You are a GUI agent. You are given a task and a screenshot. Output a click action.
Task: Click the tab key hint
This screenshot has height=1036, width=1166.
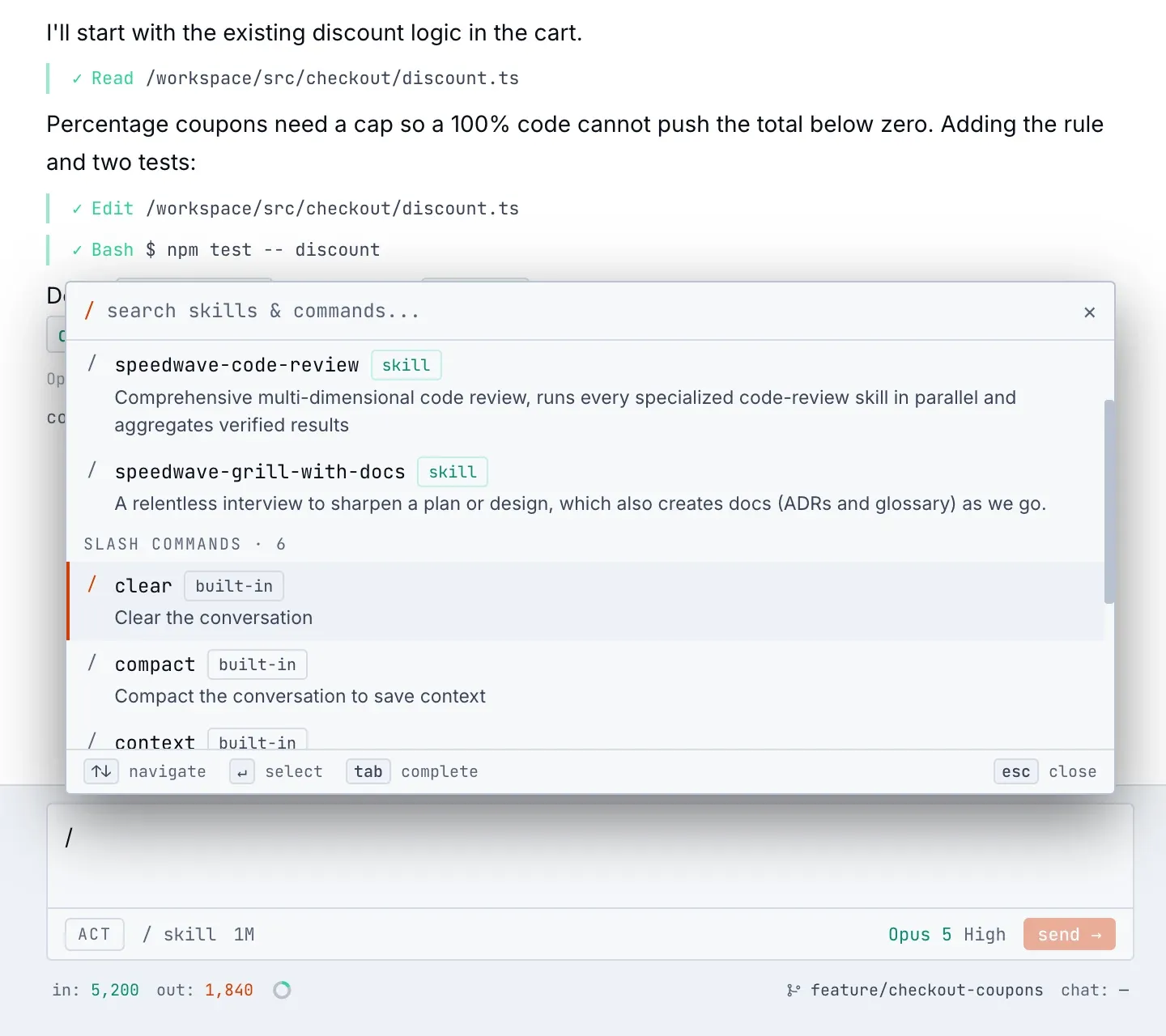tap(368, 771)
